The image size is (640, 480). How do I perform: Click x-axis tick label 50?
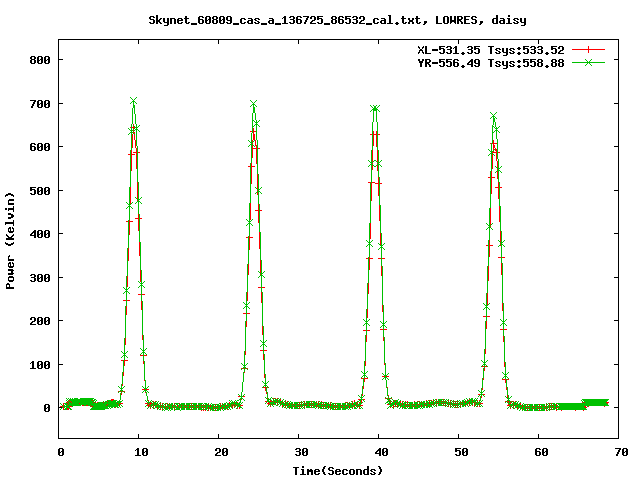point(461,452)
